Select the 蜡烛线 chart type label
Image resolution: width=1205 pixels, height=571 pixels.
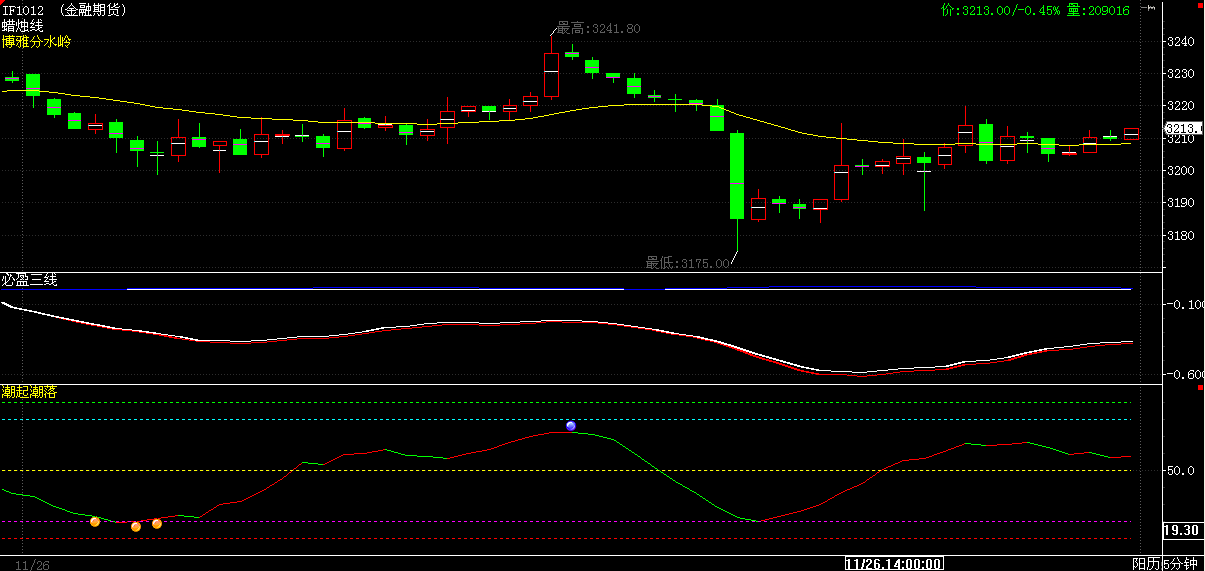[23, 26]
